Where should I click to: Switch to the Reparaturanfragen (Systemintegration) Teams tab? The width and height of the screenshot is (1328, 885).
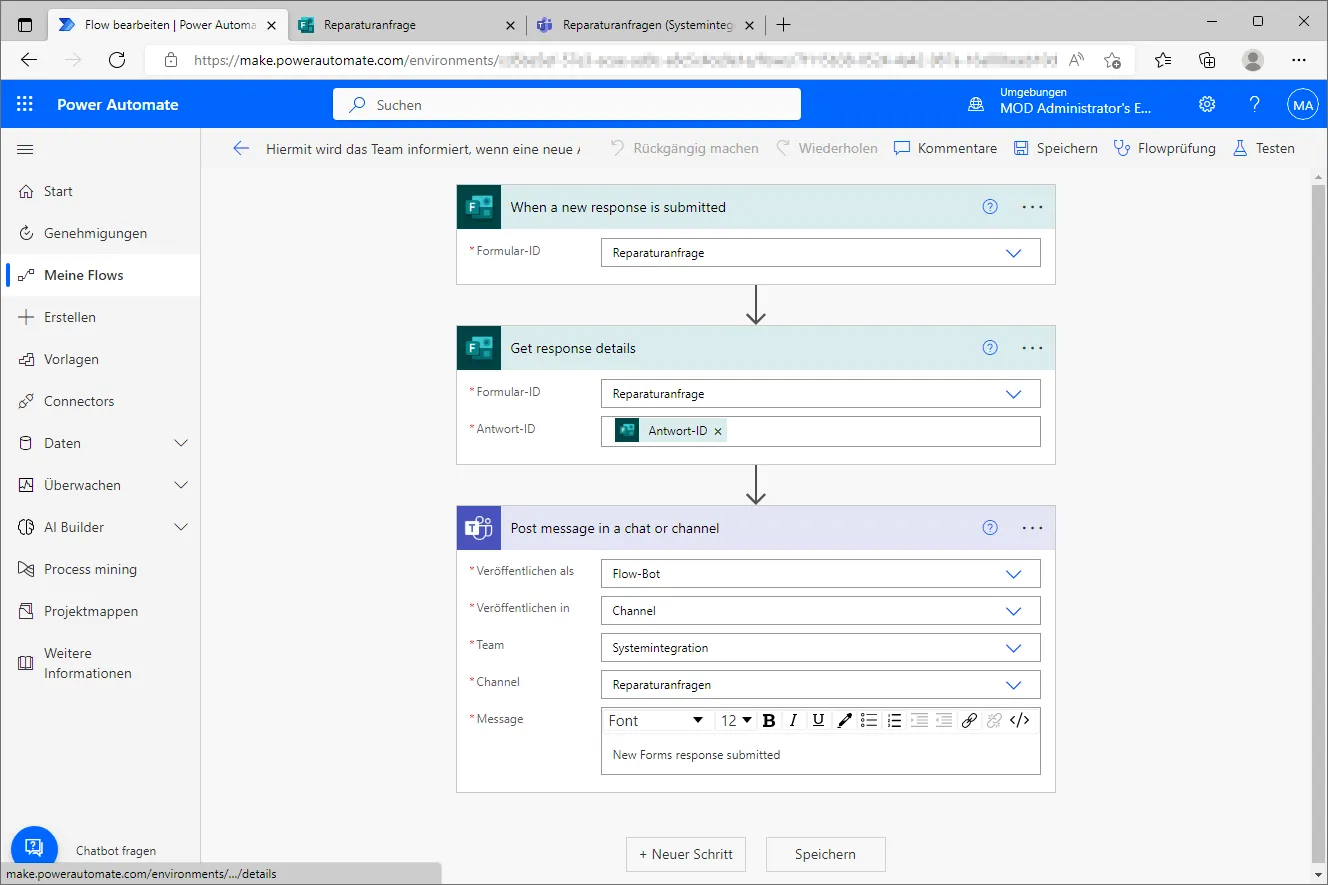(x=646, y=25)
